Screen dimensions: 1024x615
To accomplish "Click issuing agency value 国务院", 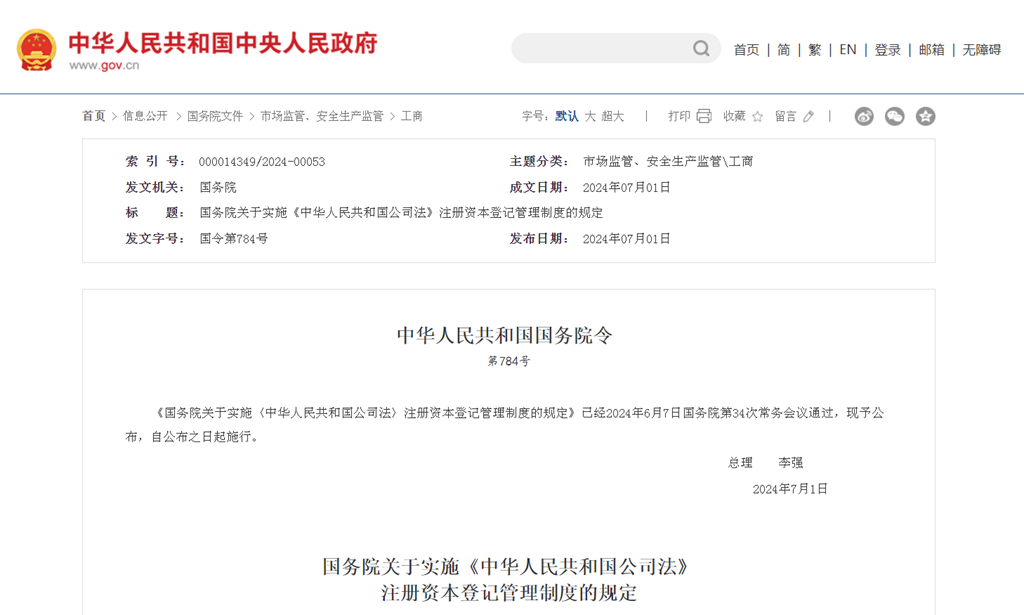I will click(217, 187).
